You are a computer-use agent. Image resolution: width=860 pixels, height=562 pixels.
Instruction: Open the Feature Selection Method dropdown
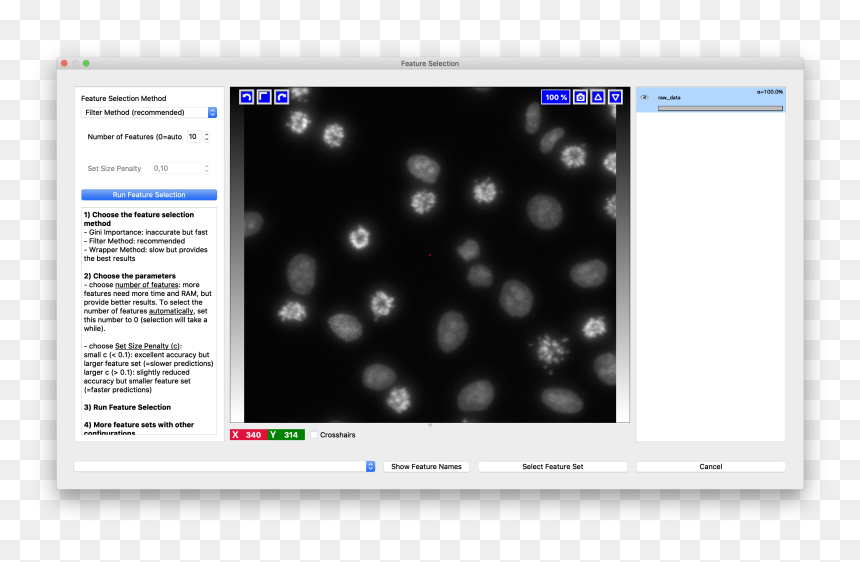(x=149, y=112)
